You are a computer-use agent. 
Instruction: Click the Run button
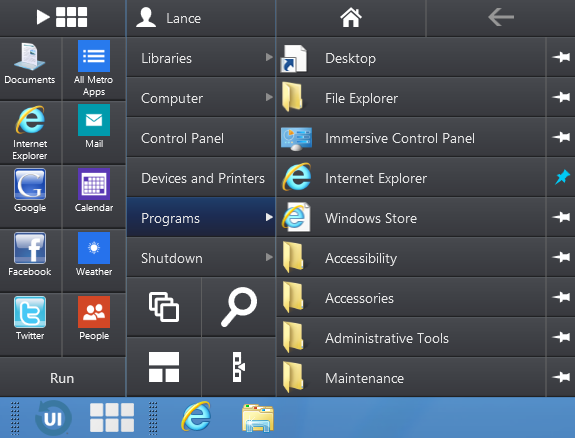62,378
